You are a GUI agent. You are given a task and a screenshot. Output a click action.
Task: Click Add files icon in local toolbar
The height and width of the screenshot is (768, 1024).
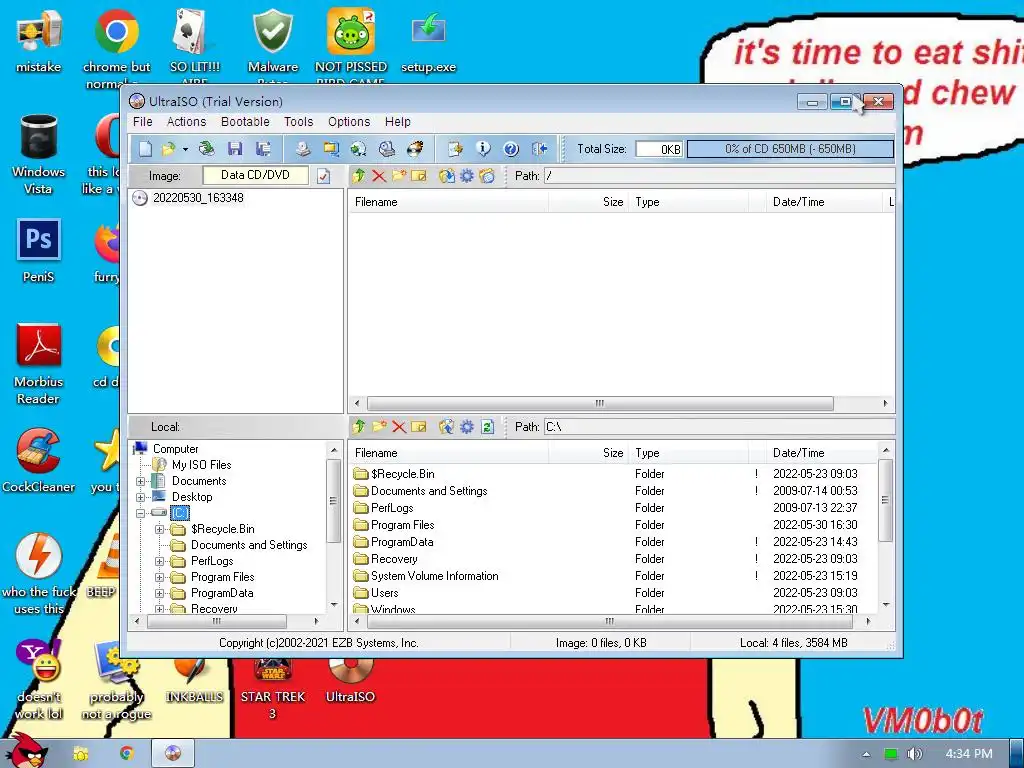(x=447, y=426)
